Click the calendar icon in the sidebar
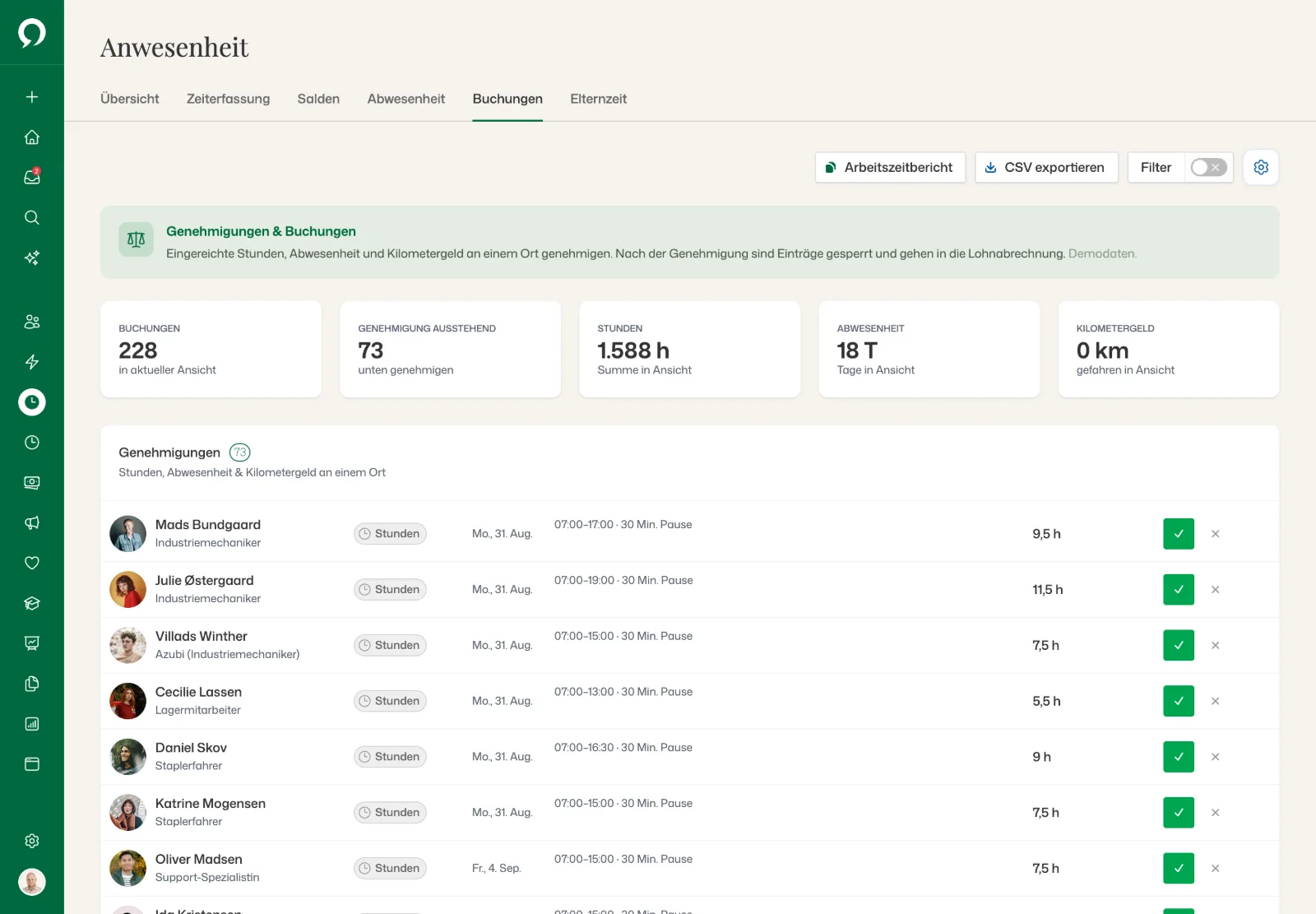 32,764
